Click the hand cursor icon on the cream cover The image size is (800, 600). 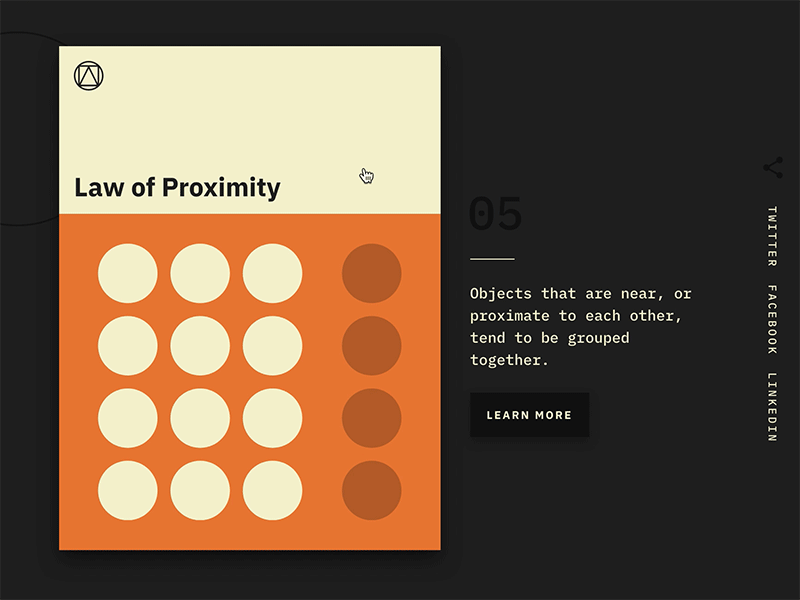(x=366, y=175)
